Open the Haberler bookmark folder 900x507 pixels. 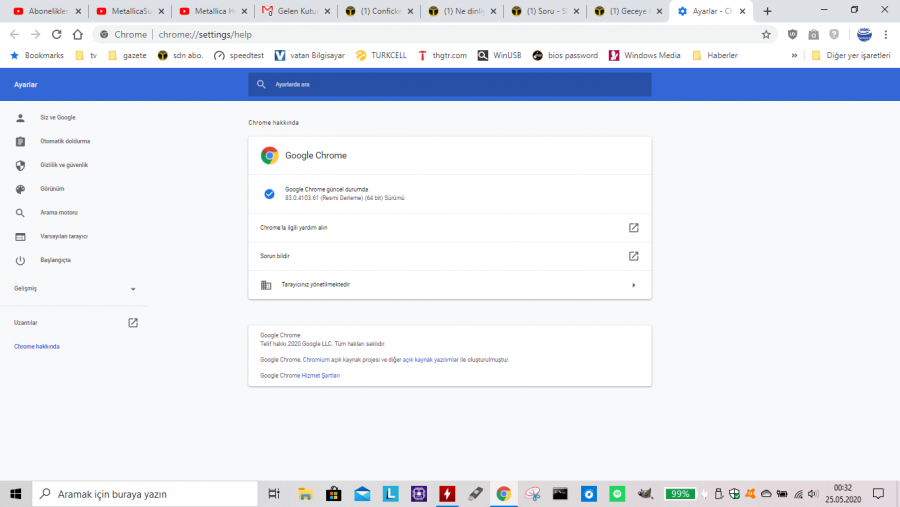[715, 56]
